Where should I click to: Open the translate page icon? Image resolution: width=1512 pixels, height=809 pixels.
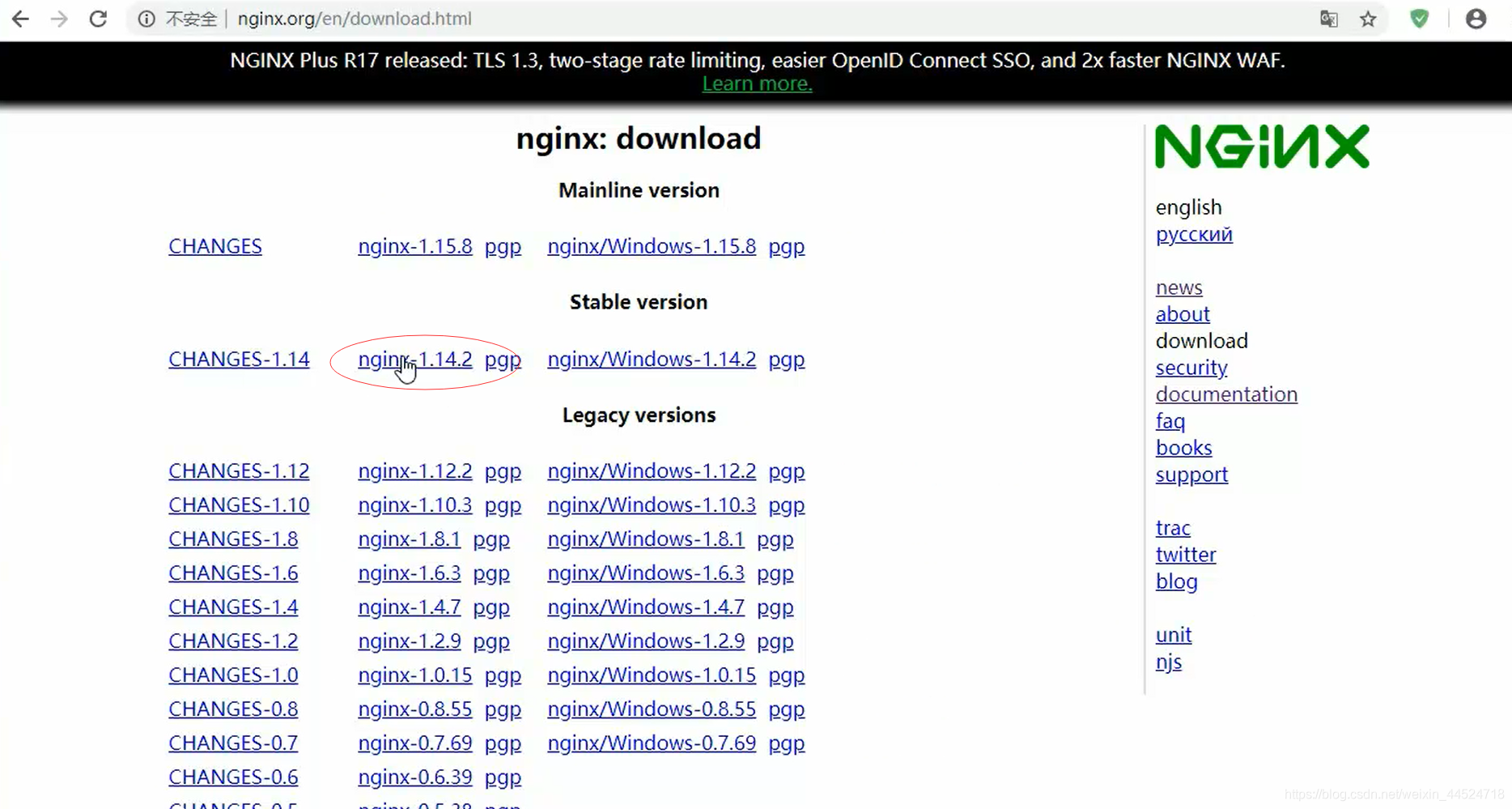pyautogui.click(x=1329, y=19)
